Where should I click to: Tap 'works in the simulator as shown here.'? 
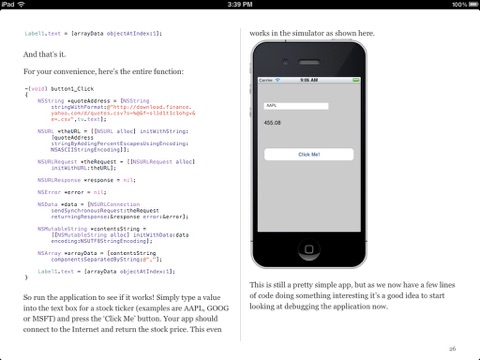coord(312,33)
